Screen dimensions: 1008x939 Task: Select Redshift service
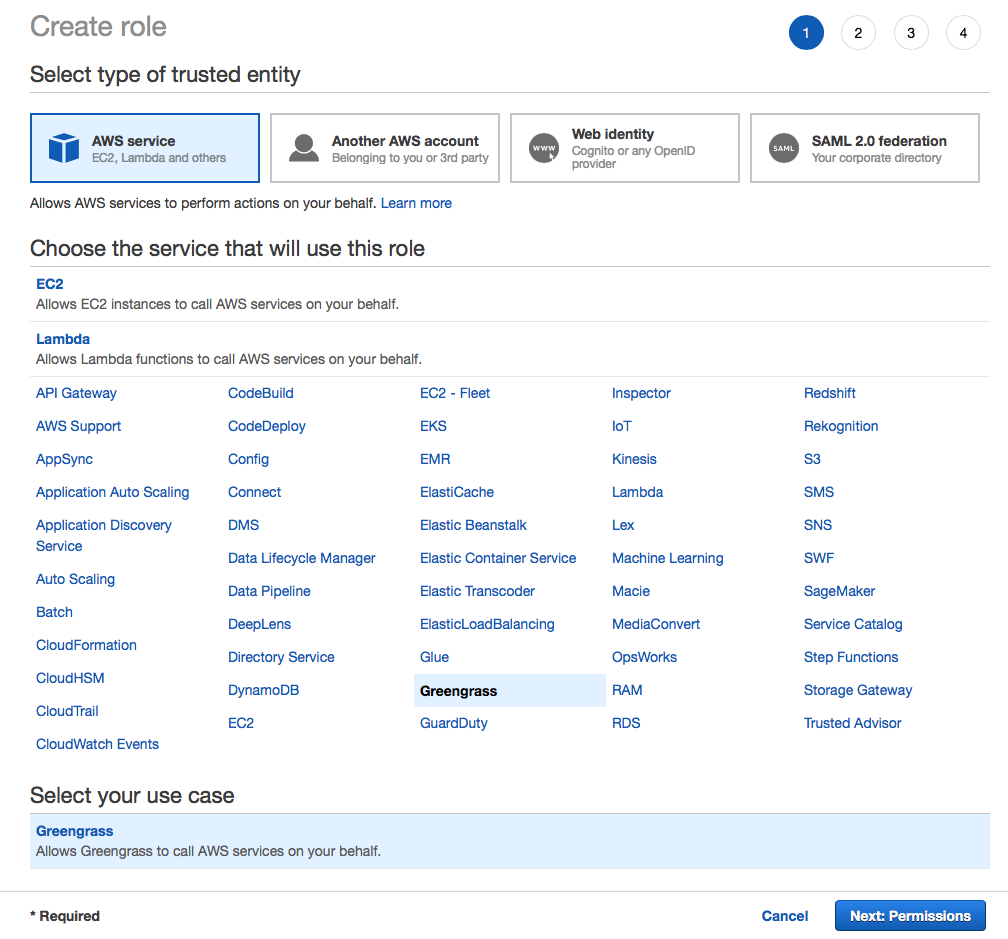829,393
